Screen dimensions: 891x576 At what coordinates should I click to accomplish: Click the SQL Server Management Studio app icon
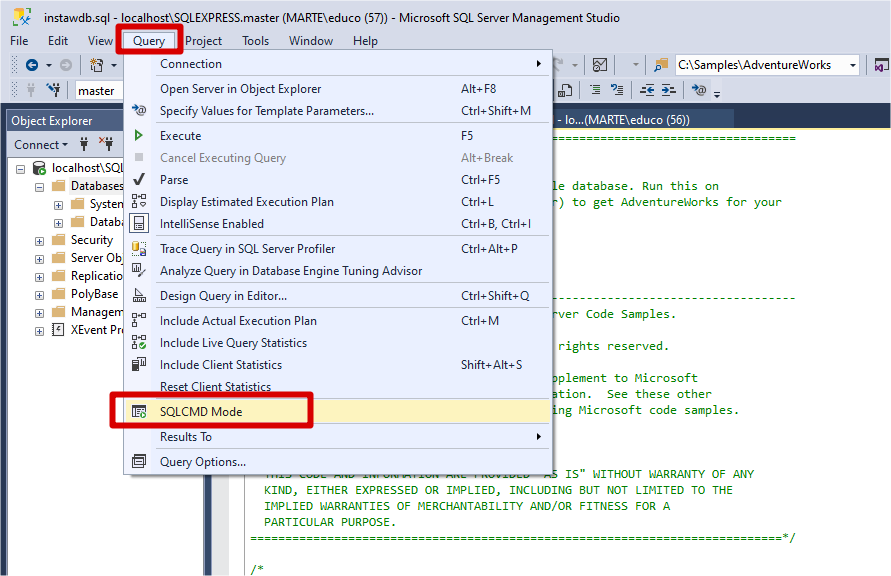[22, 18]
